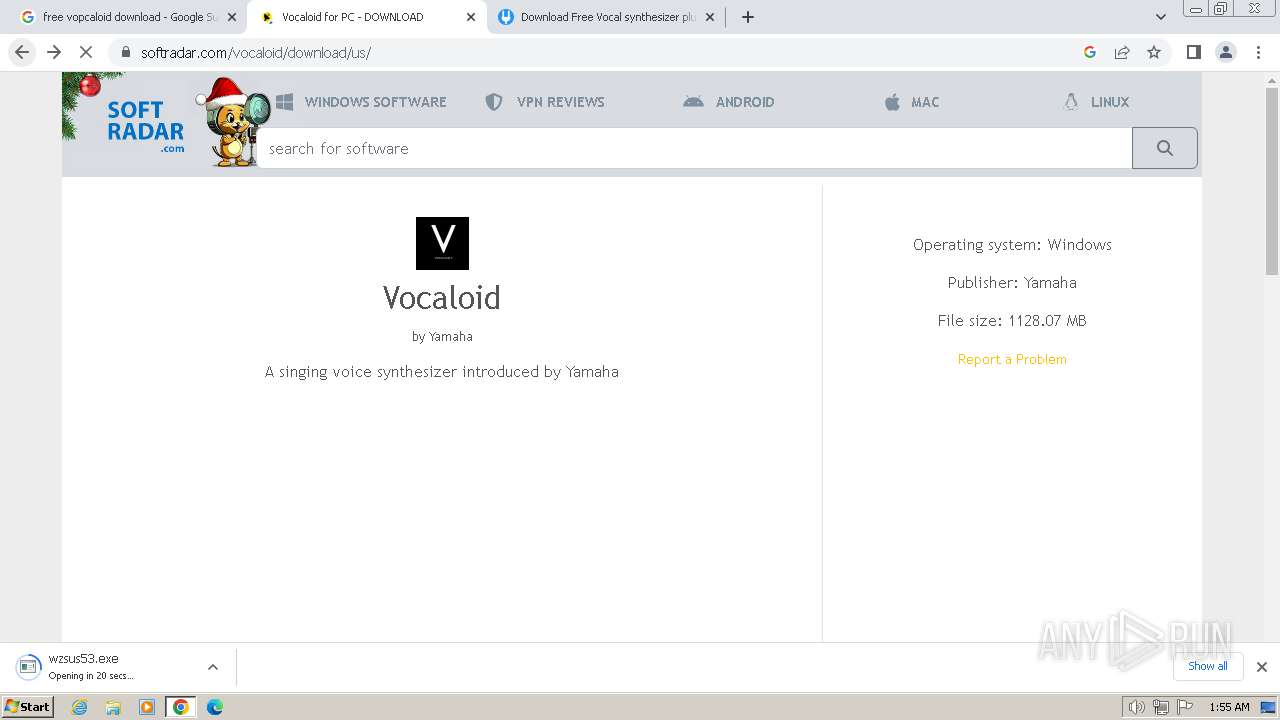Toggle browser side panel
Viewport: 1280px width, 720px height.
[x=1193, y=52]
